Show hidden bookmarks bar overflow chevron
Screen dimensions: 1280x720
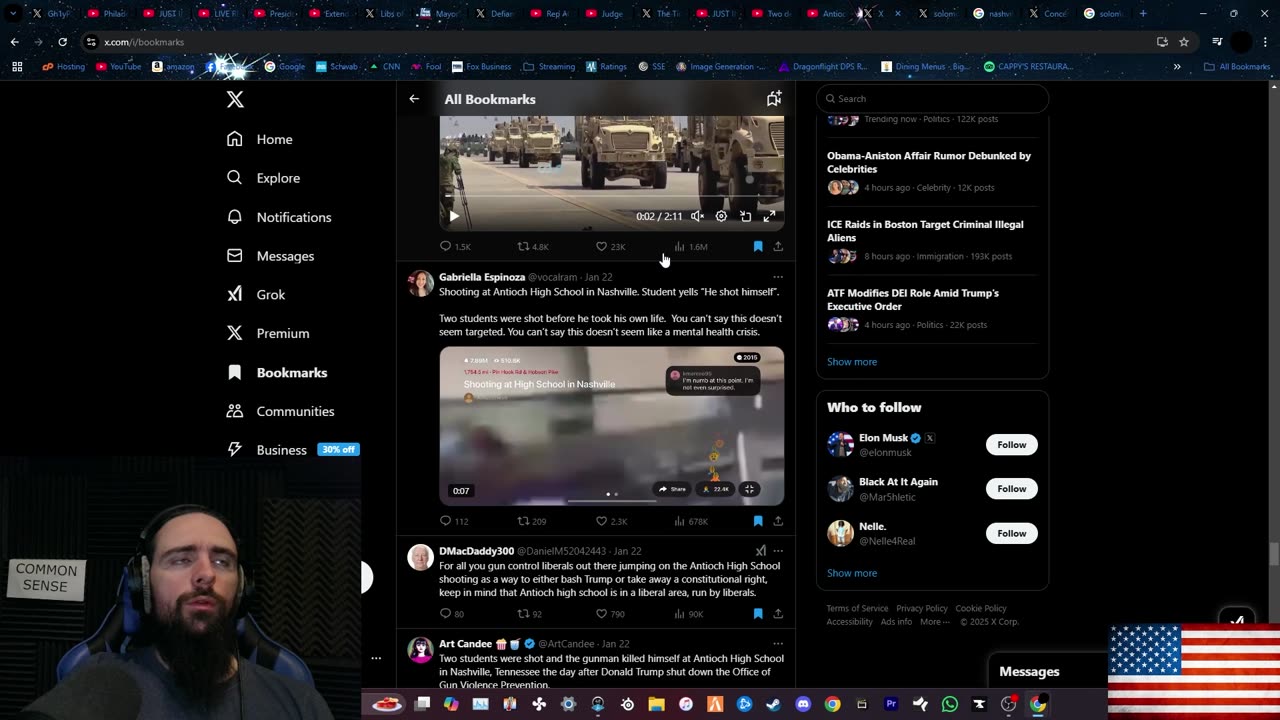pyautogui.click(x=1177, y=67)
